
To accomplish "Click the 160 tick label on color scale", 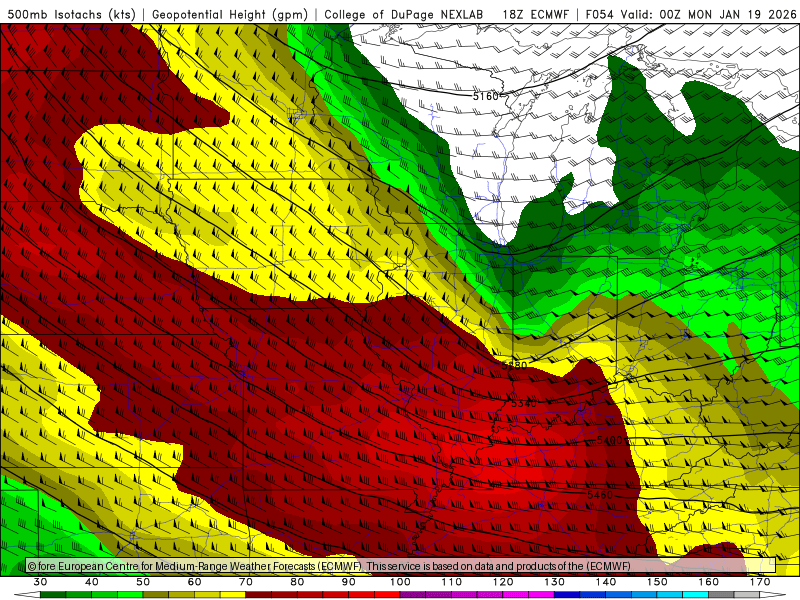I will click(709, 582).
